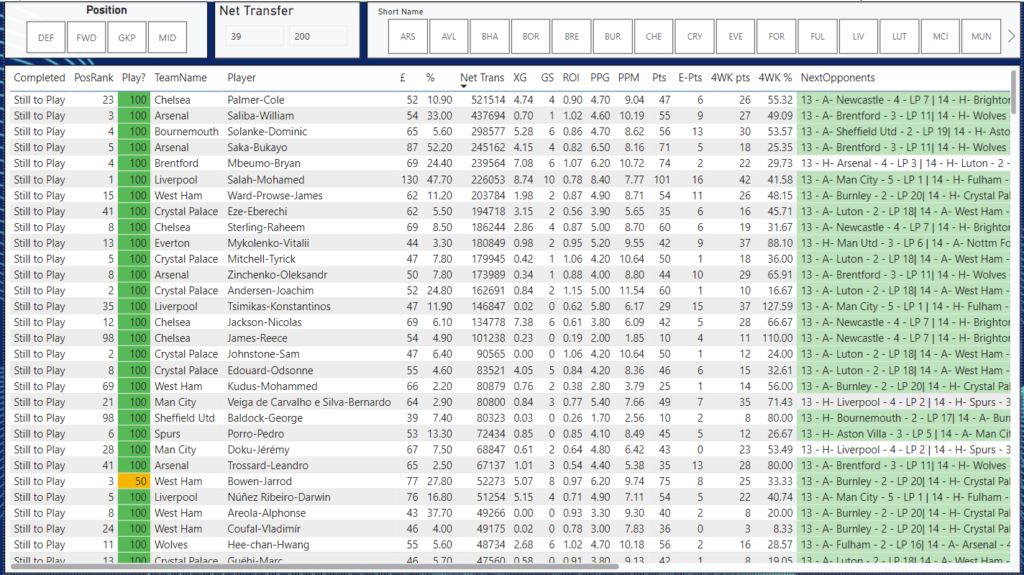
Task: Select the MID position filter
Action: coord(167,37)
